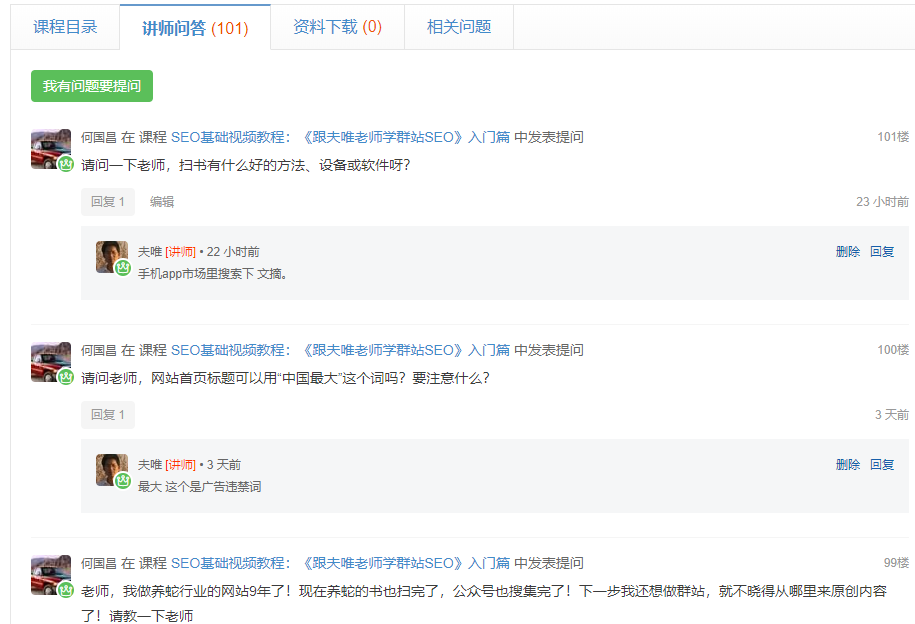Click the question text 请问一下老师，扫书有什么好的方法
The height and width of the screenshot is (624, 915).
[246, 165]
